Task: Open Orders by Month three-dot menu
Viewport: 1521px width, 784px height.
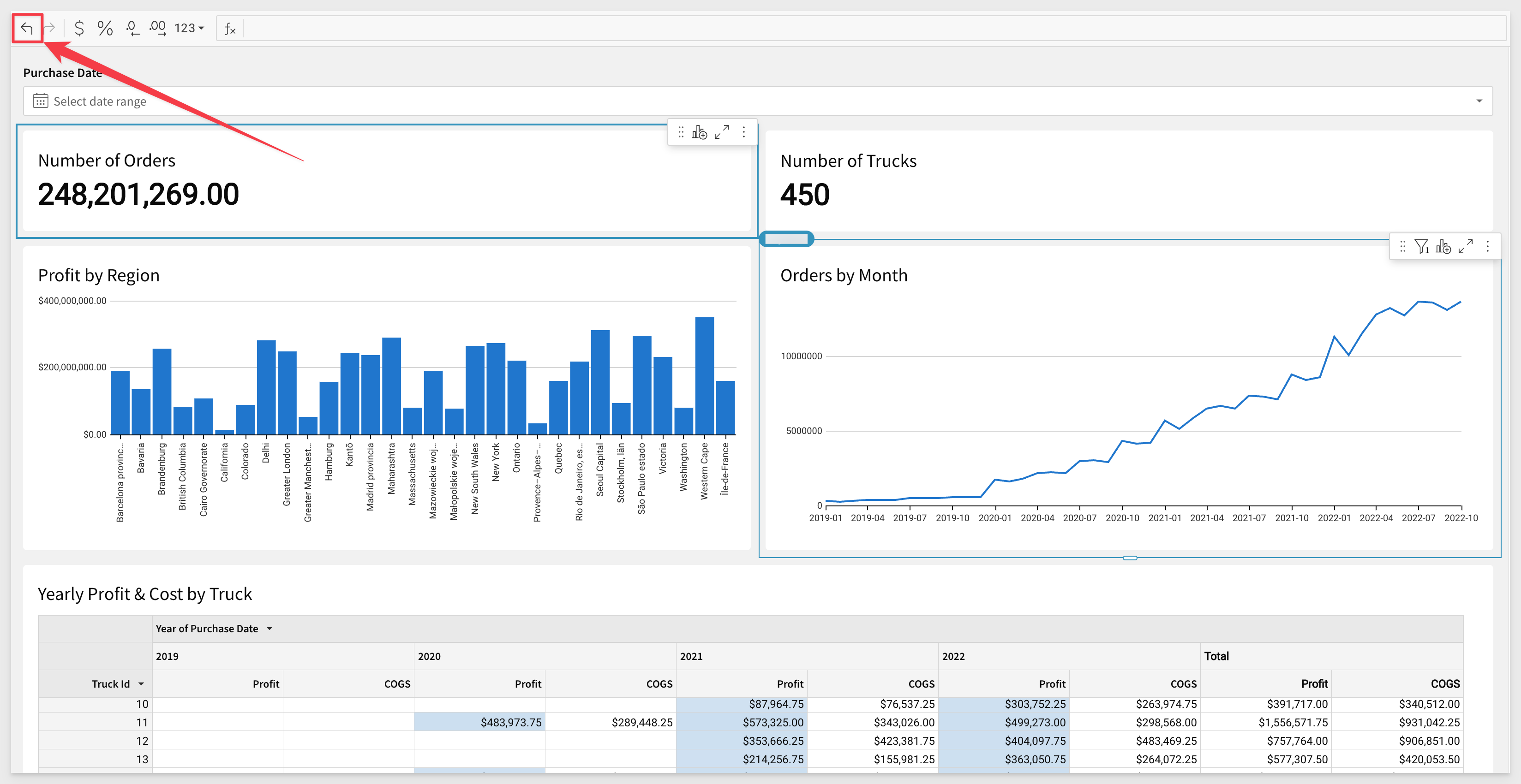Action: click(x=1488, y=247)
